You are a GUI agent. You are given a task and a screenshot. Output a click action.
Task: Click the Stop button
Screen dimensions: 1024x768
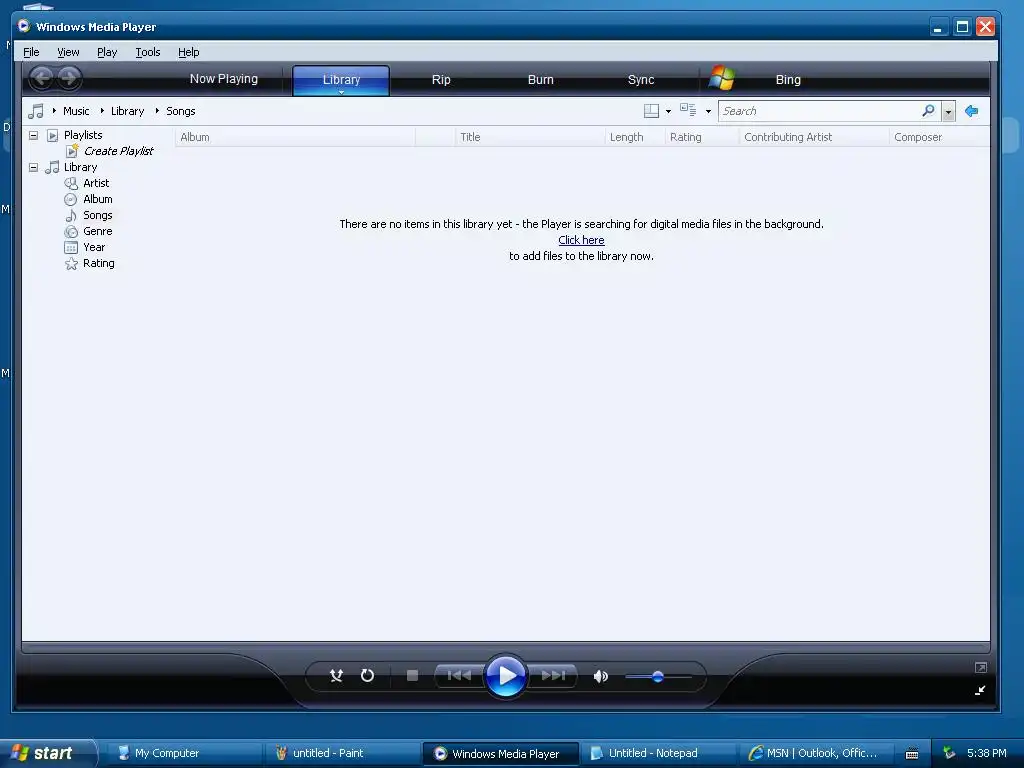pos(412,675)
